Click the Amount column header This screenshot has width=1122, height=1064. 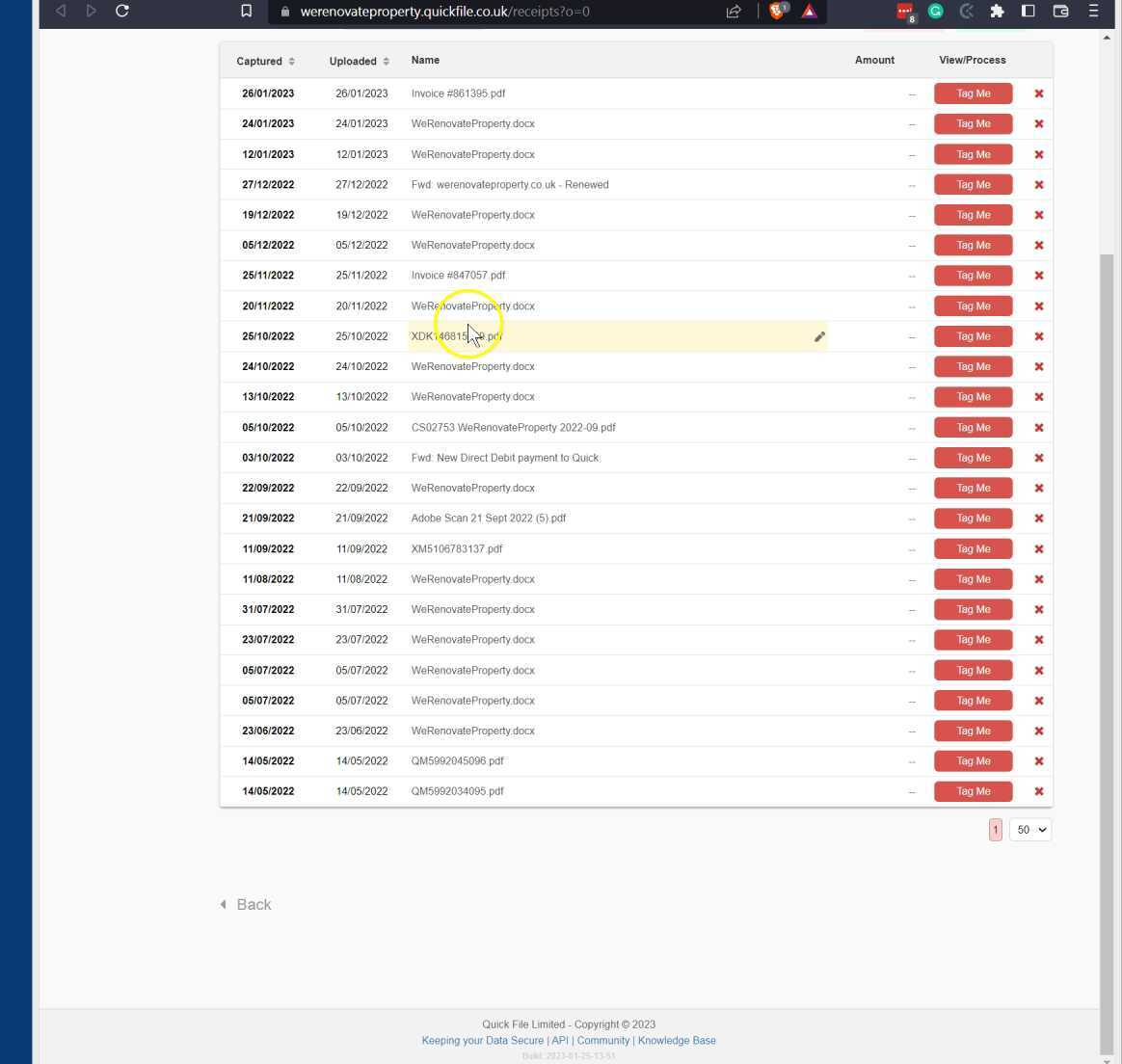pos(874,60)
